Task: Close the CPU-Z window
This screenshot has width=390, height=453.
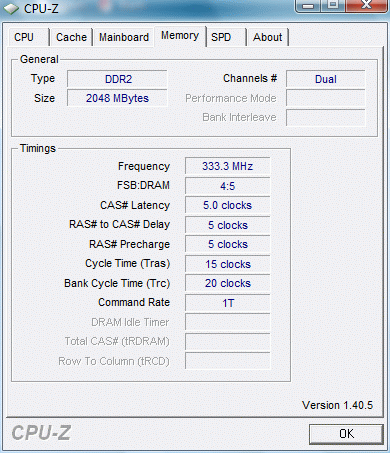Action: pyautogui.click(x=367, y=6)
